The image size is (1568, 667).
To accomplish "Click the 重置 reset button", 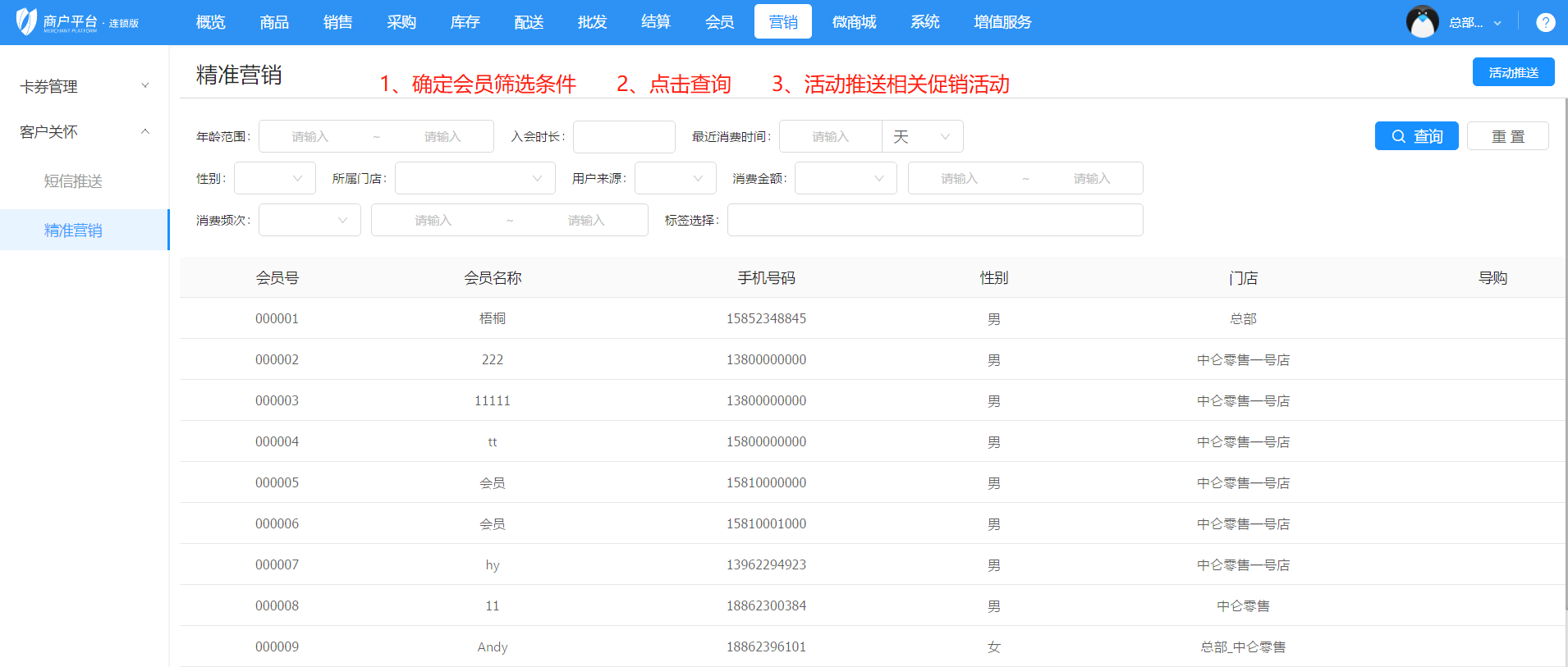I will (x=1507, y=136).
